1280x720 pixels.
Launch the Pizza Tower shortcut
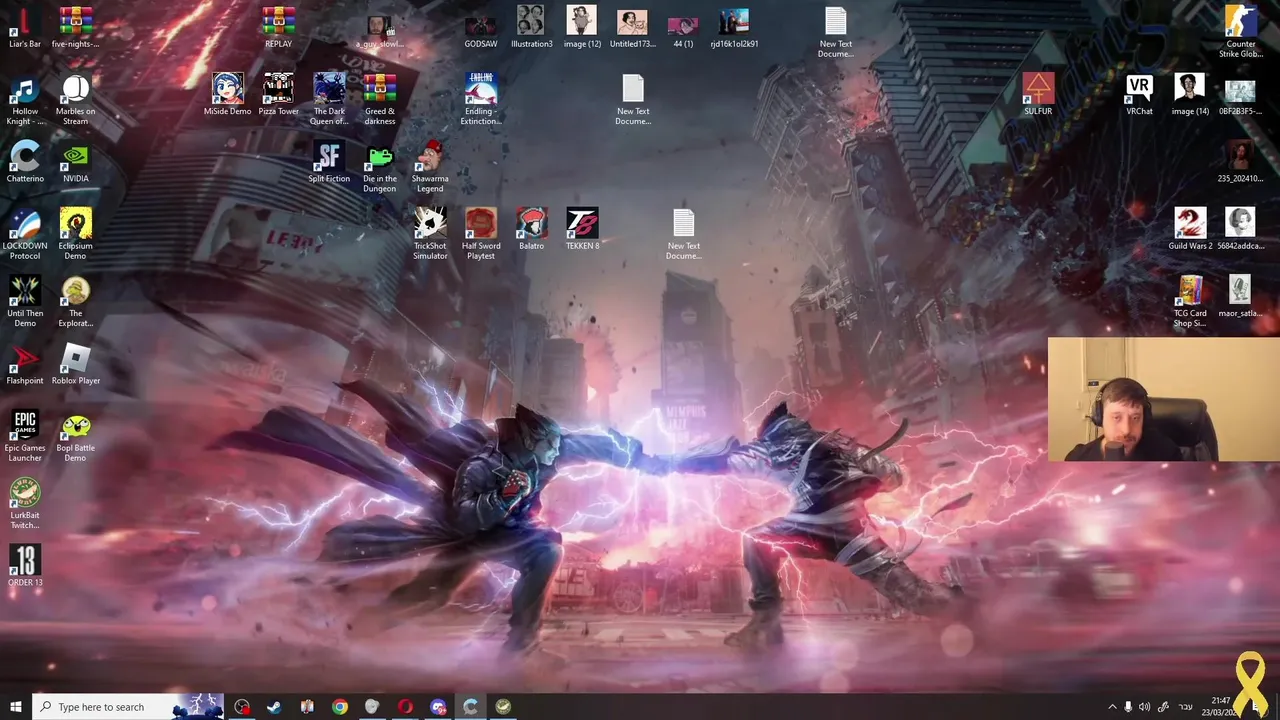point(278,94)
